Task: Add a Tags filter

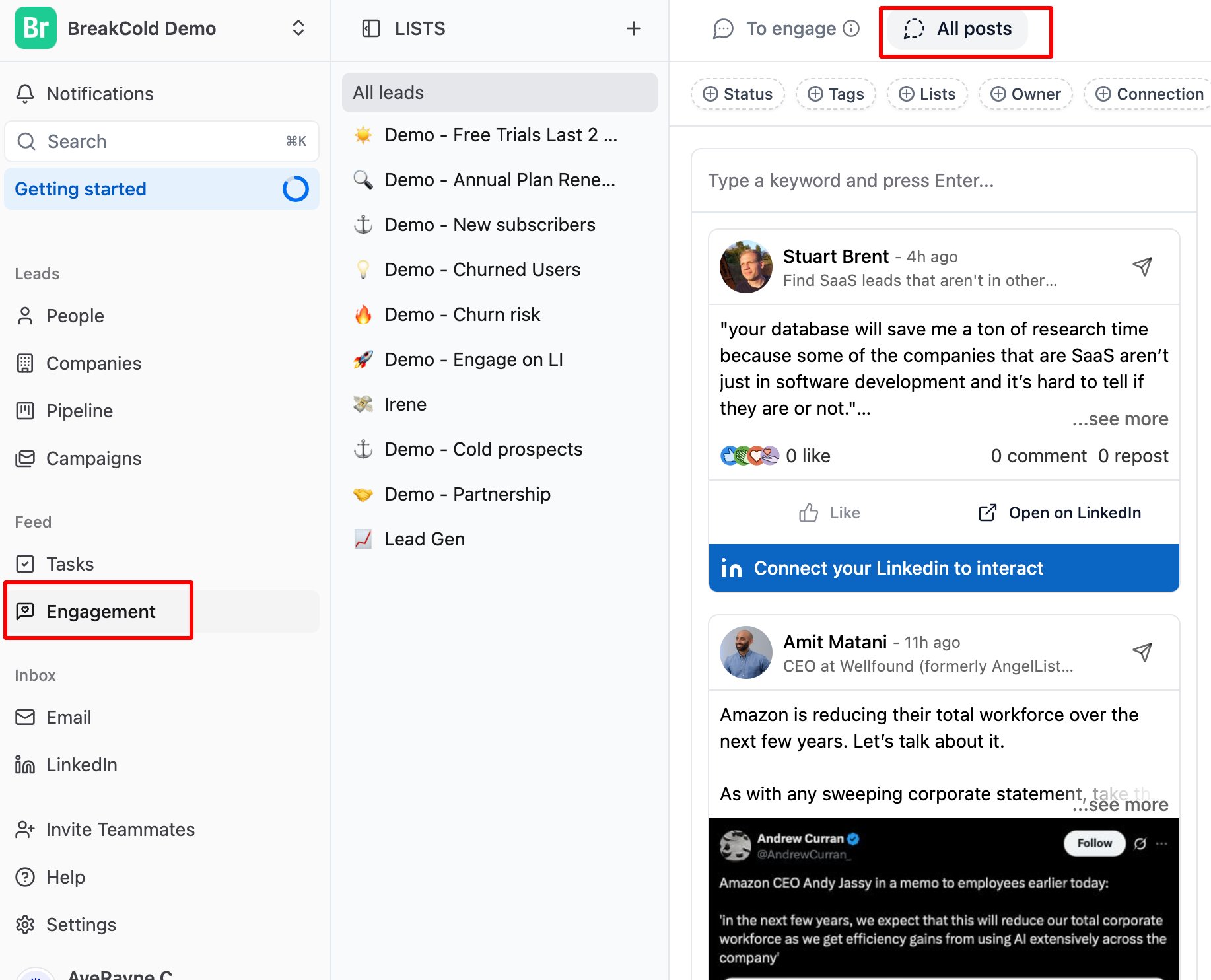Action: pos(836,94)
